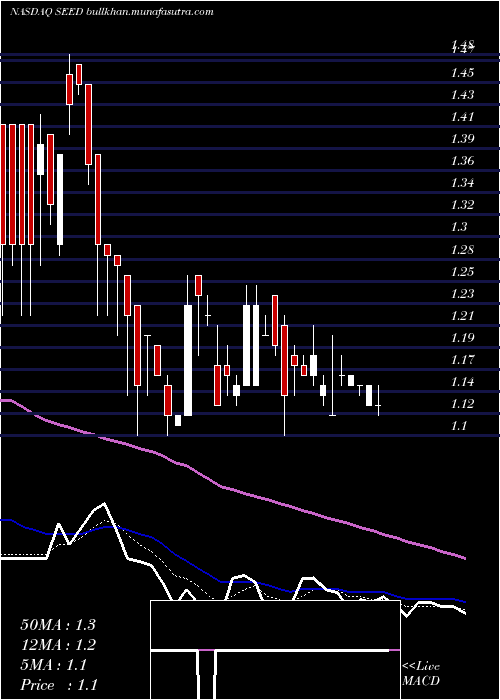Click the MACD histogram panel
500x700 pixels.
tap(275, 650)
